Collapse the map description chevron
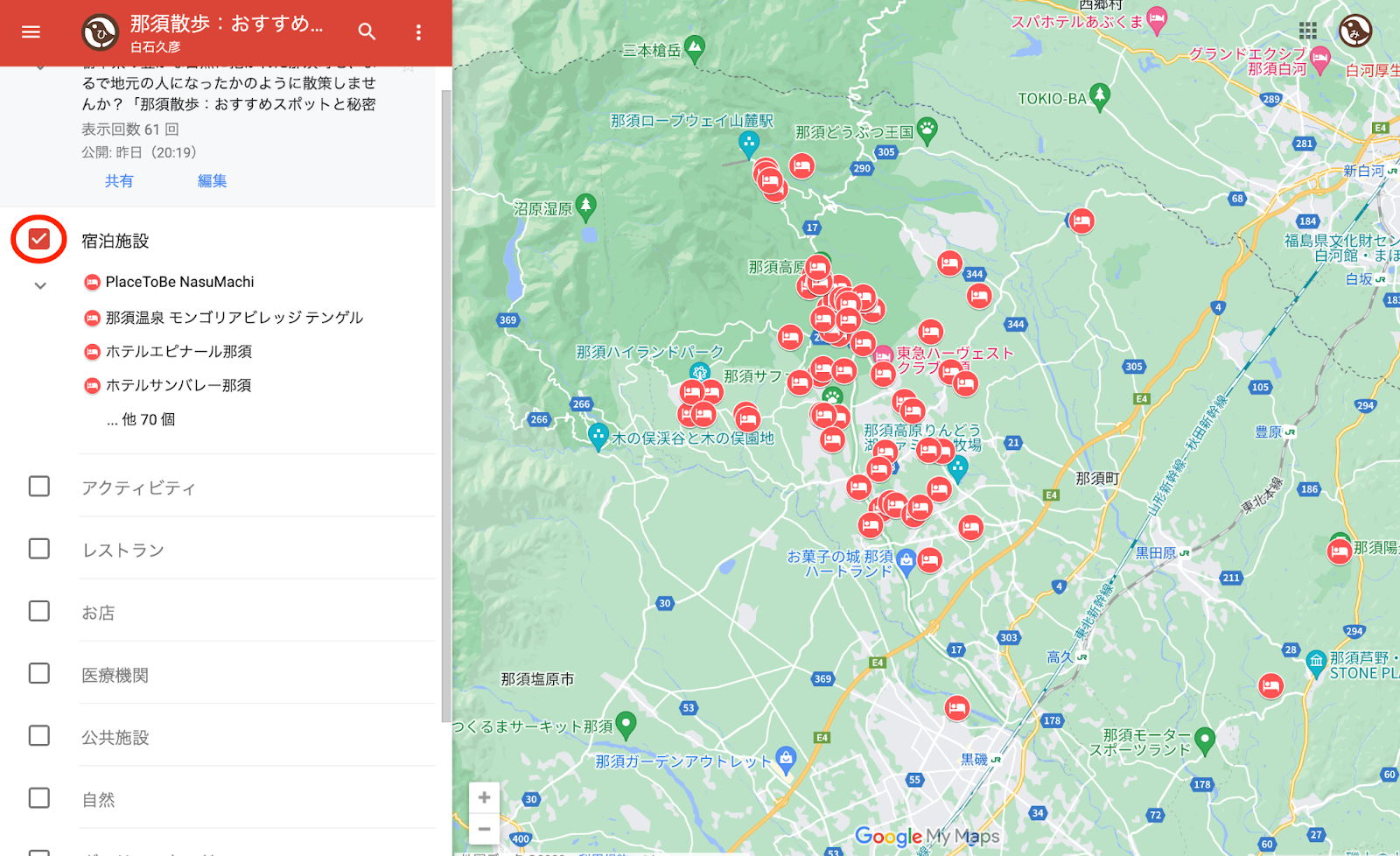 tap(40, 67)
